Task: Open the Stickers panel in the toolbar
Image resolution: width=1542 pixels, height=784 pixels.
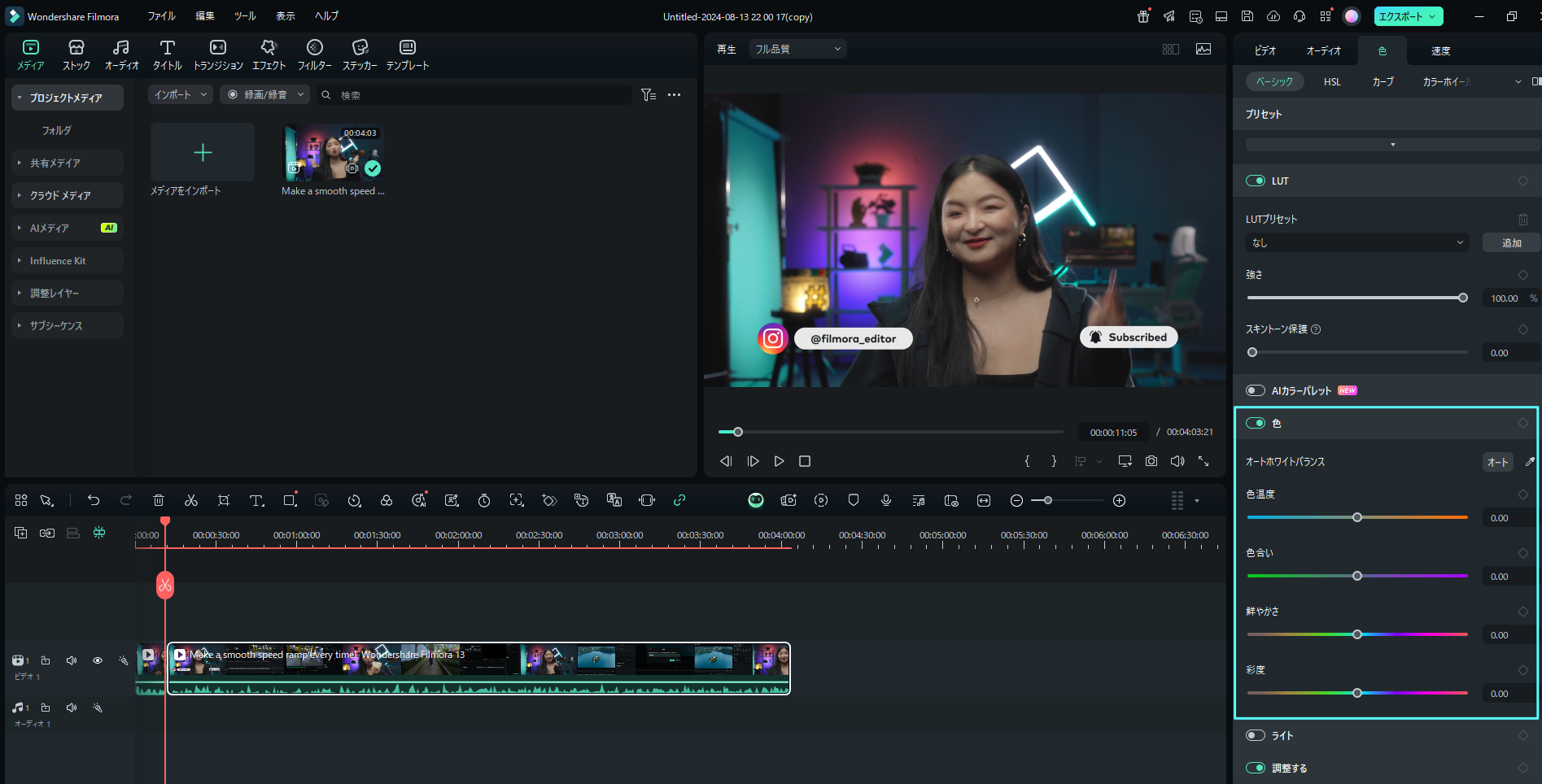Action: tap(360, 54)
